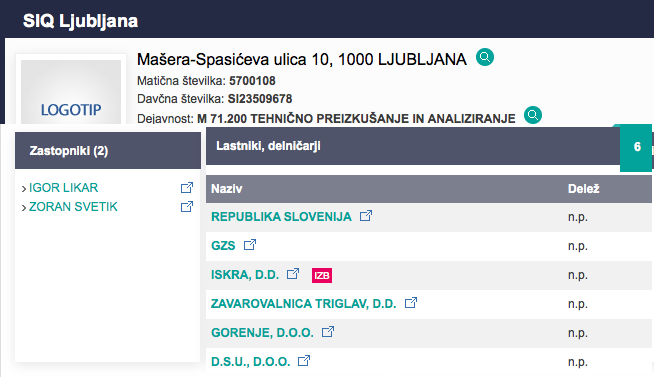Image resolution: width=654 pixels, height=378 pixels.
Task: Sort by the Naziv column header
Action: click(x=226, y=189)
